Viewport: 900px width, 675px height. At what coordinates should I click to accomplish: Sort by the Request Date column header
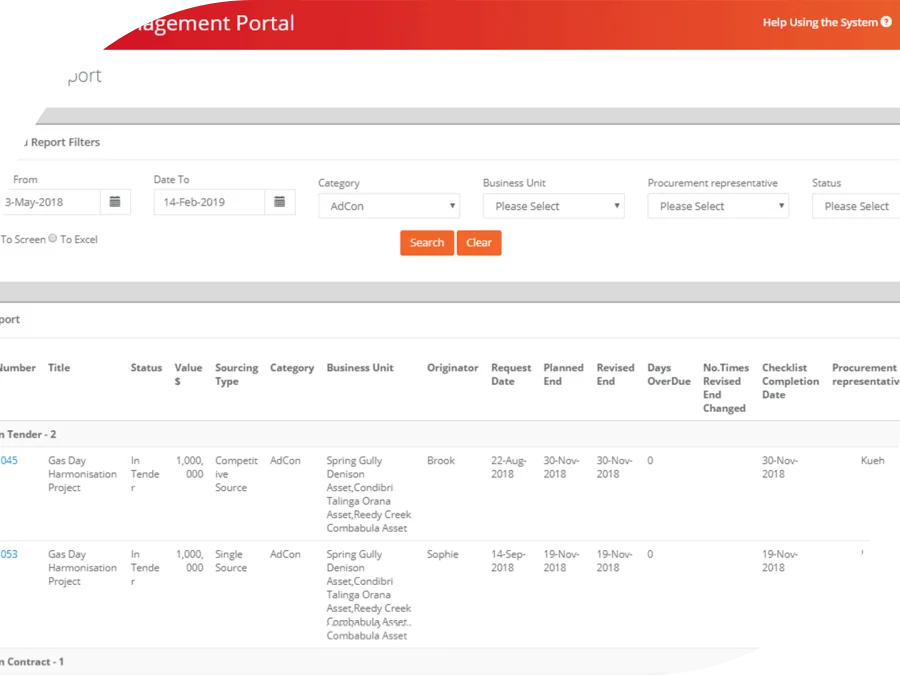pos(511,374)
